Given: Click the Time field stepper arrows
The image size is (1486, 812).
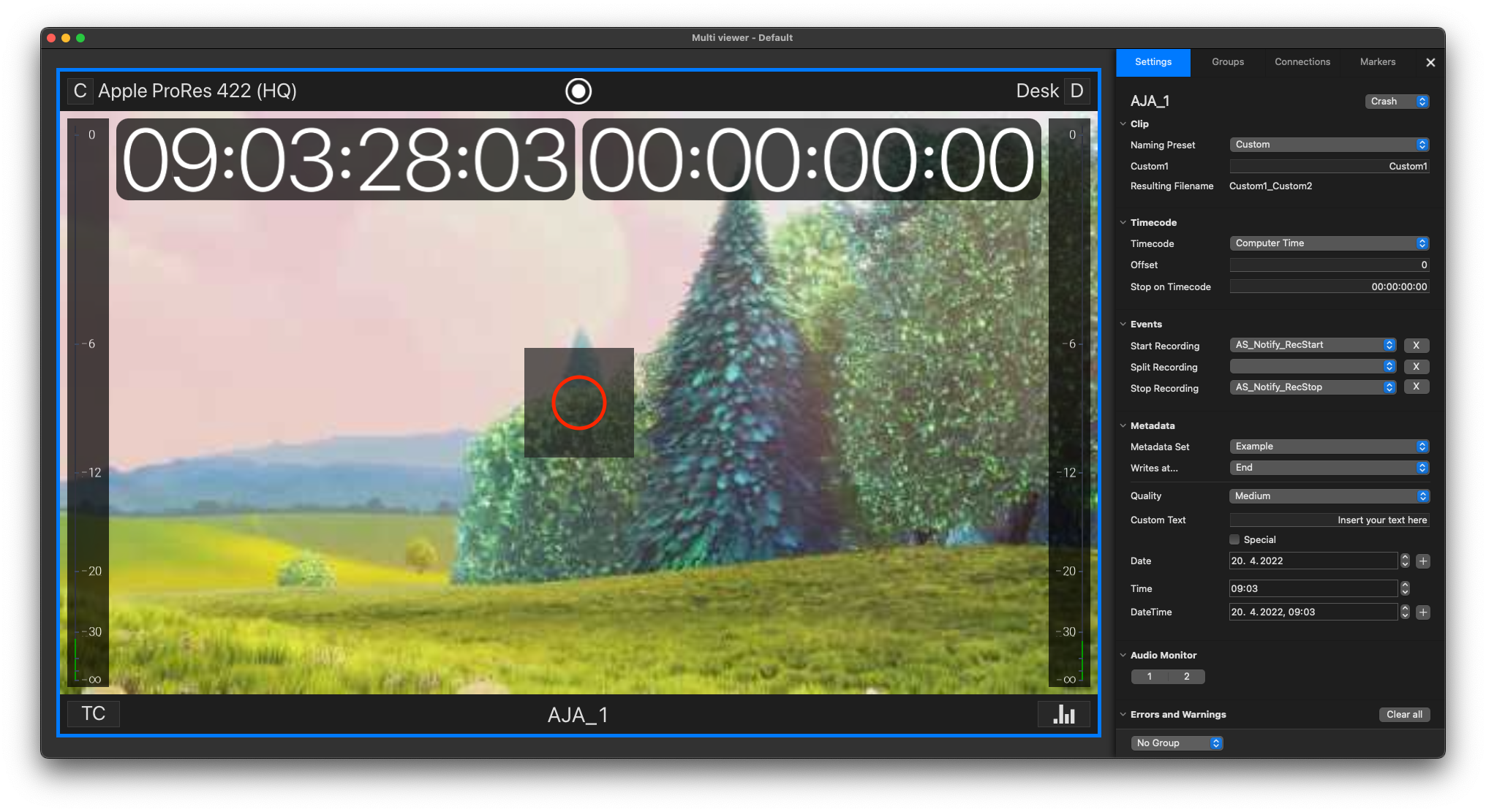Looking at the screenshot, I should click(x=1404, y=588).
